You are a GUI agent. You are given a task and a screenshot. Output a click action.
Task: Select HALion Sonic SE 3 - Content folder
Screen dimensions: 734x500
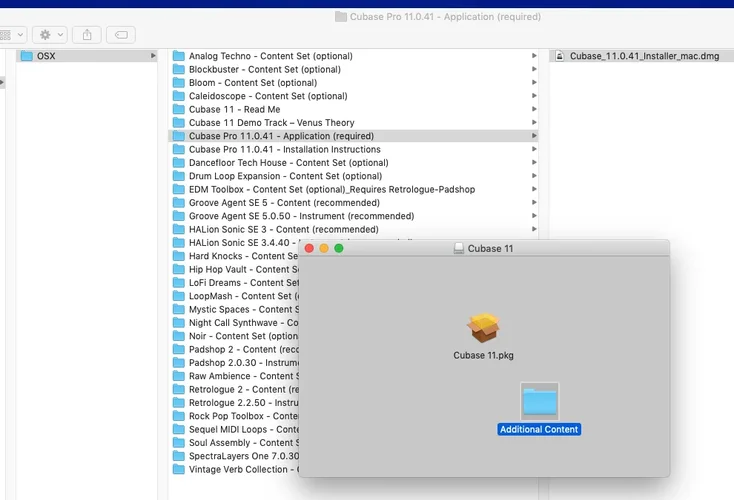tap(353, 229)
